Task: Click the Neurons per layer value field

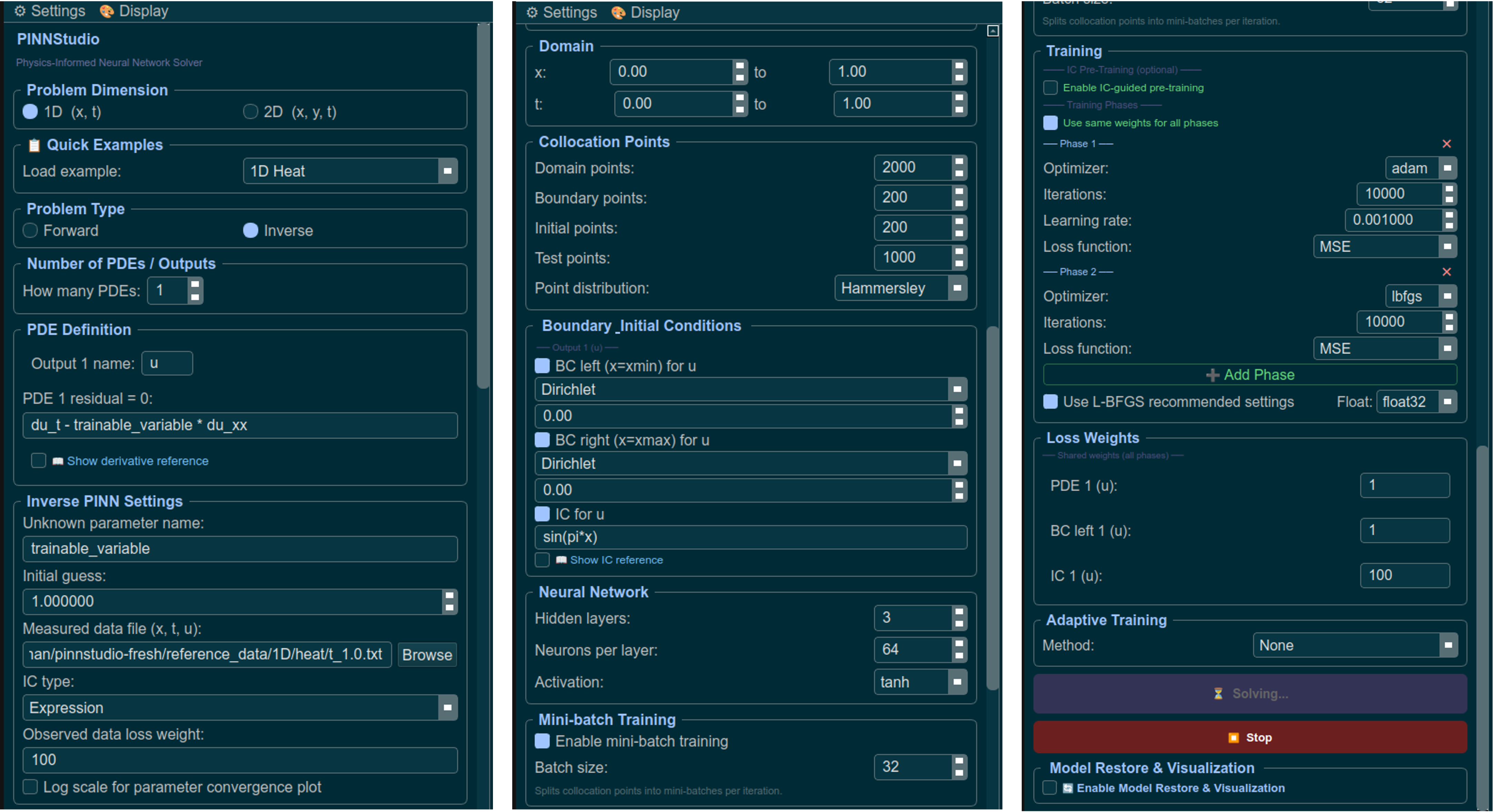Action: coord(920,650)
